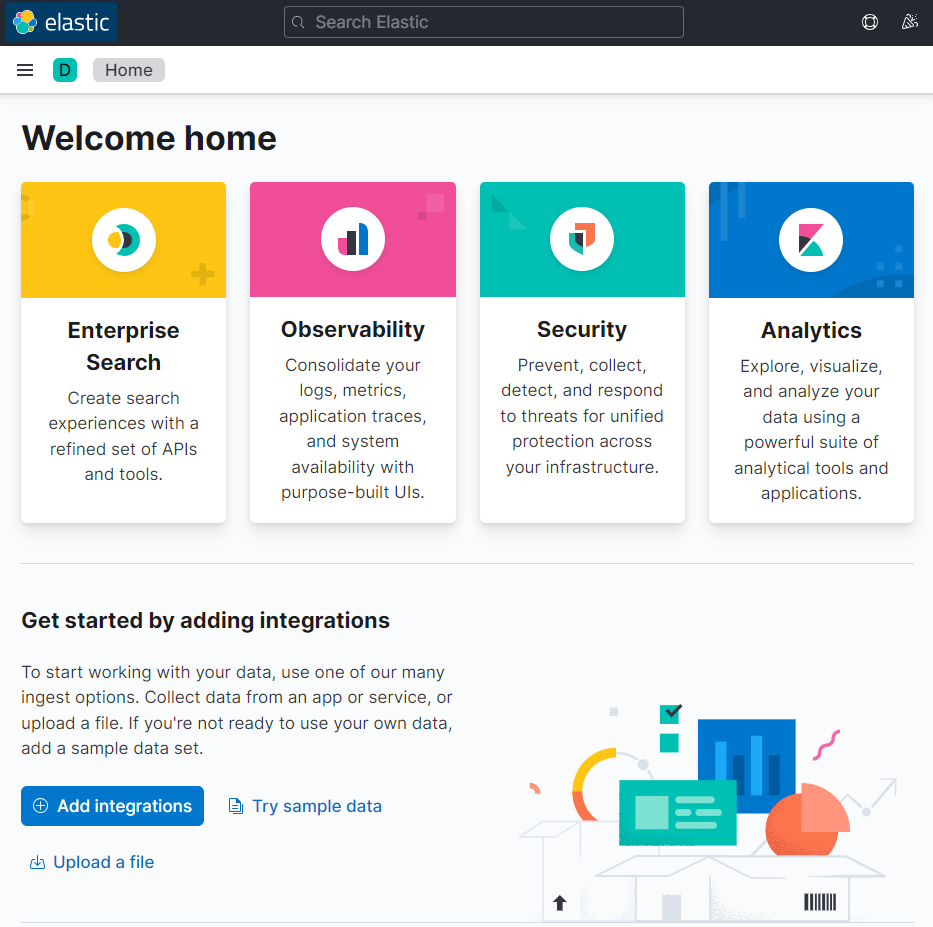Viewport: 933px width, 927px height.
Task: Click the 'To start working with your data' paragraph
Action: 237,710
